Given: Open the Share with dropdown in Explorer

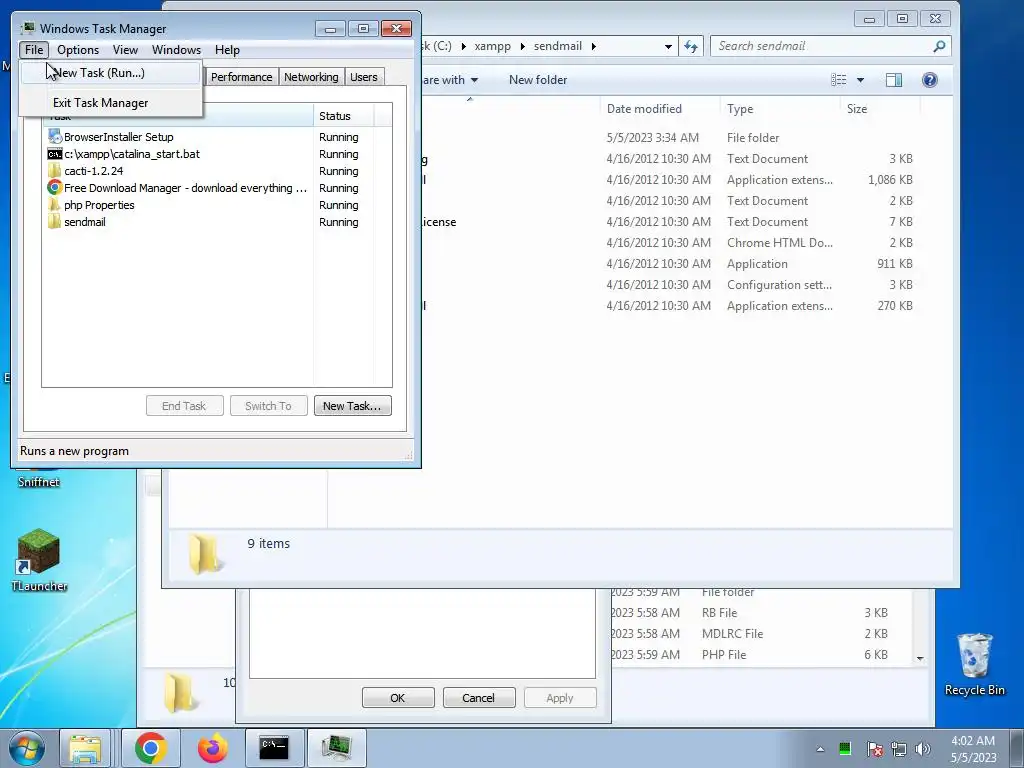Looking at the screenshot, I should [449, 80].
